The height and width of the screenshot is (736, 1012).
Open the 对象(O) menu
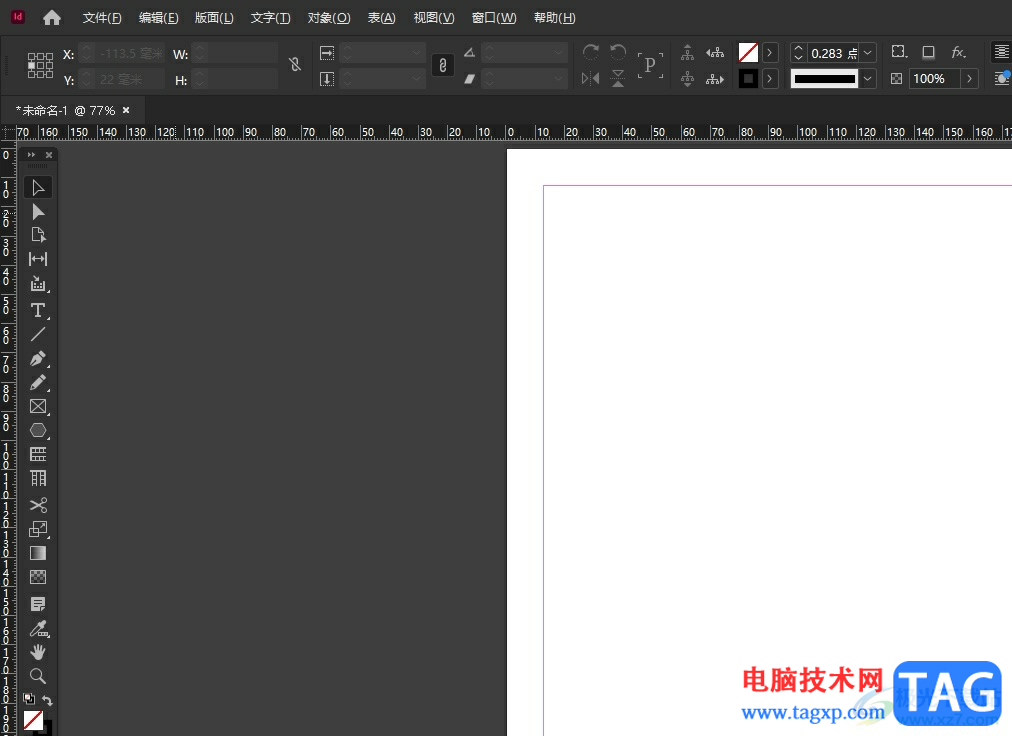[329, 18]
